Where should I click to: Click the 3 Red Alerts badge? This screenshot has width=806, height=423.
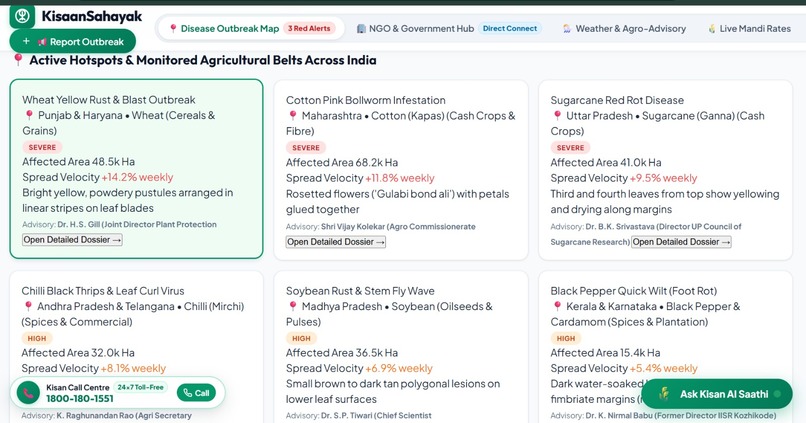[x=309, y=28]
